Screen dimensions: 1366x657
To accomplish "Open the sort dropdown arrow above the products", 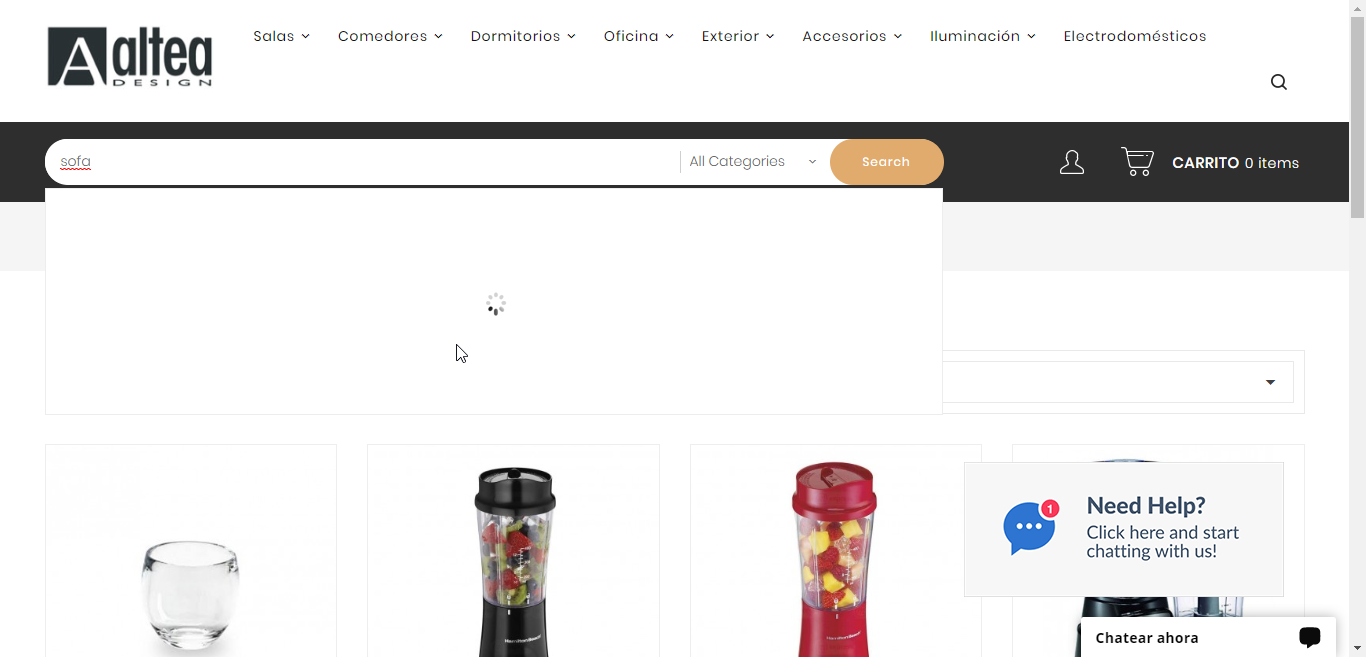I will 1270,382.
